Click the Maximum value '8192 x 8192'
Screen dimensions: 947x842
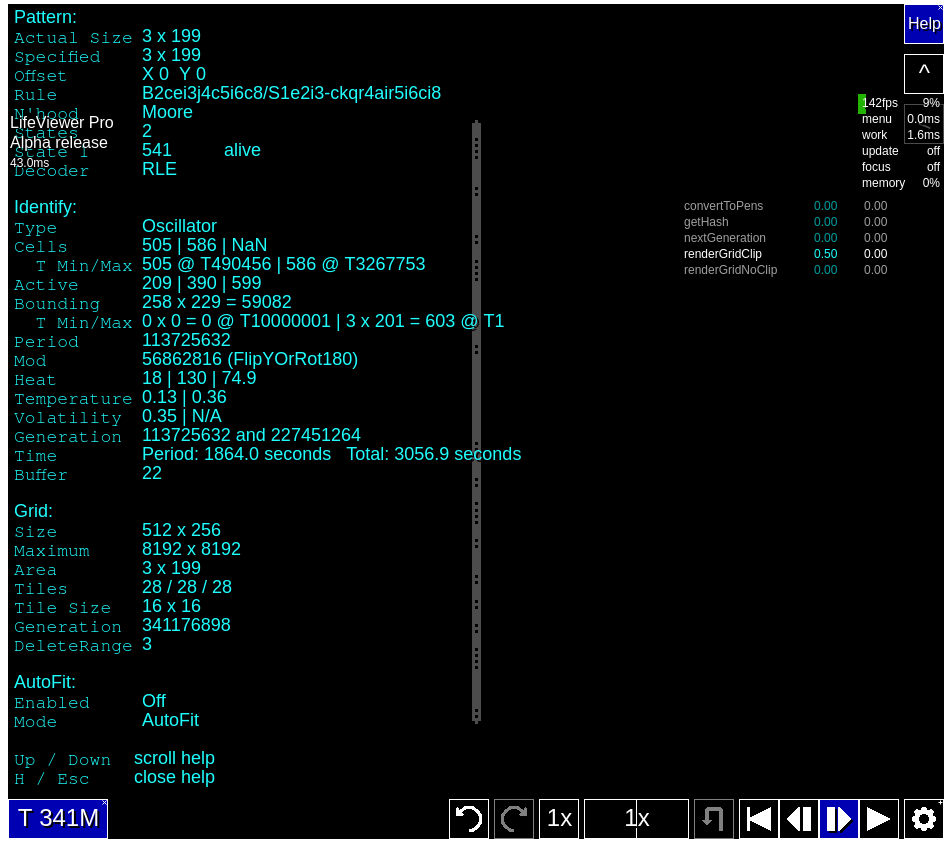(191, 549)
